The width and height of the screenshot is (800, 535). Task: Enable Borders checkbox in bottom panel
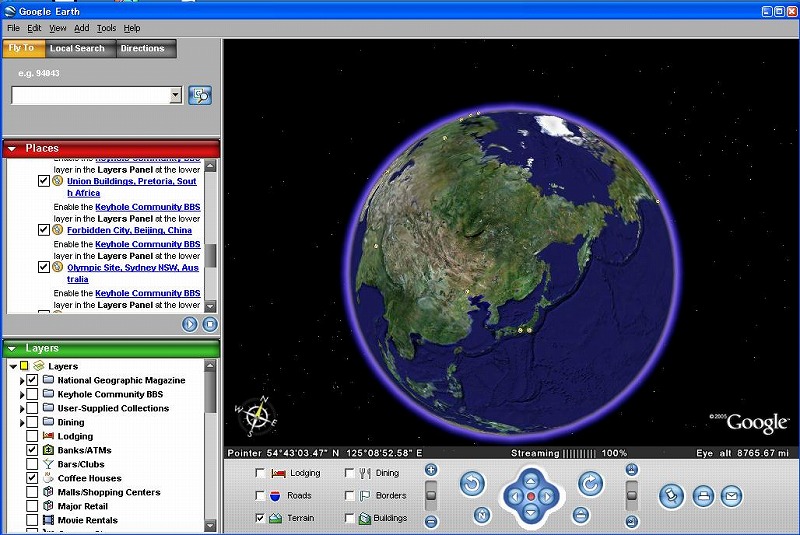tap(349, 495)
